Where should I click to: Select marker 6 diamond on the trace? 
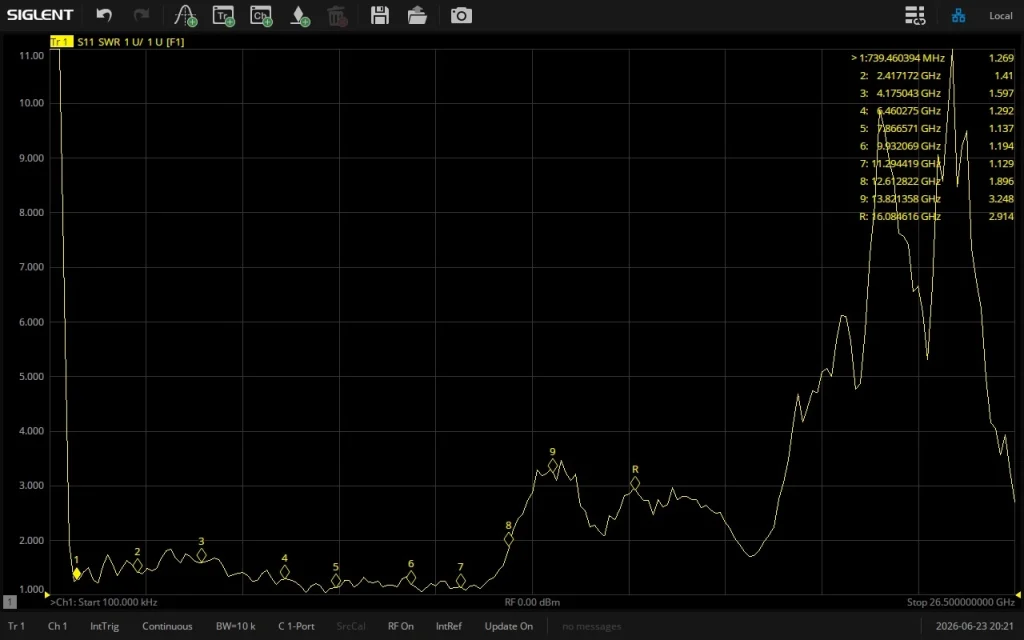coord(411,577)
